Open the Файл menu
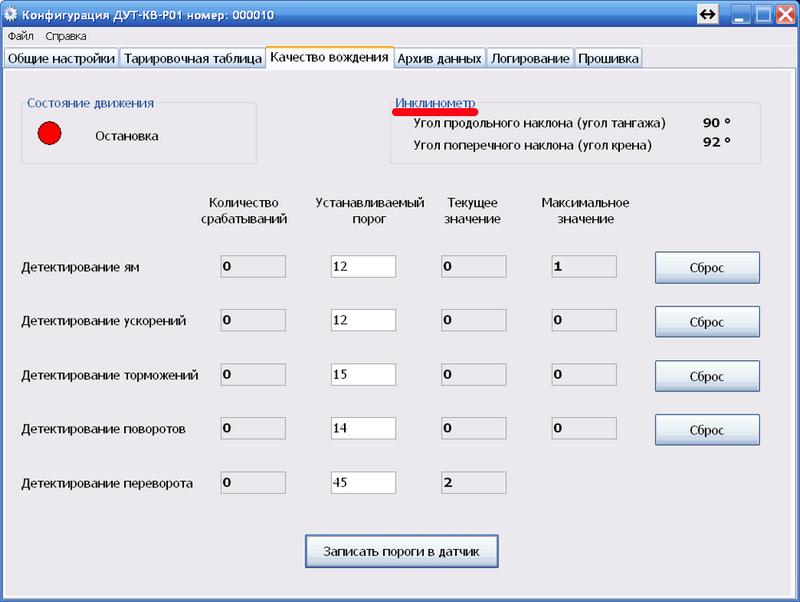 [x=20, y=36]
